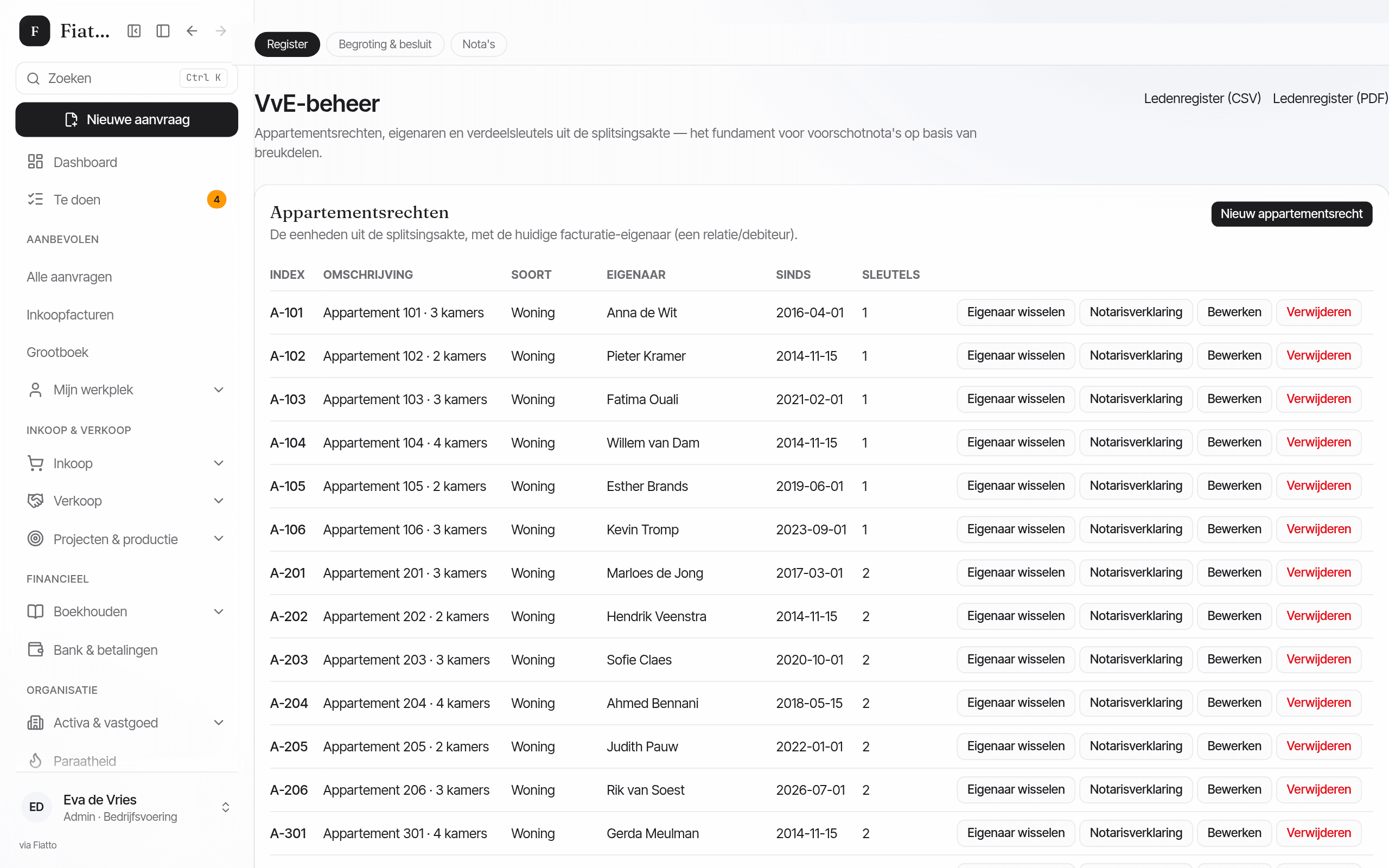Click Activa & vastgoed building icon
Viewport: 1389px width, 868px height.
(36, 723)
